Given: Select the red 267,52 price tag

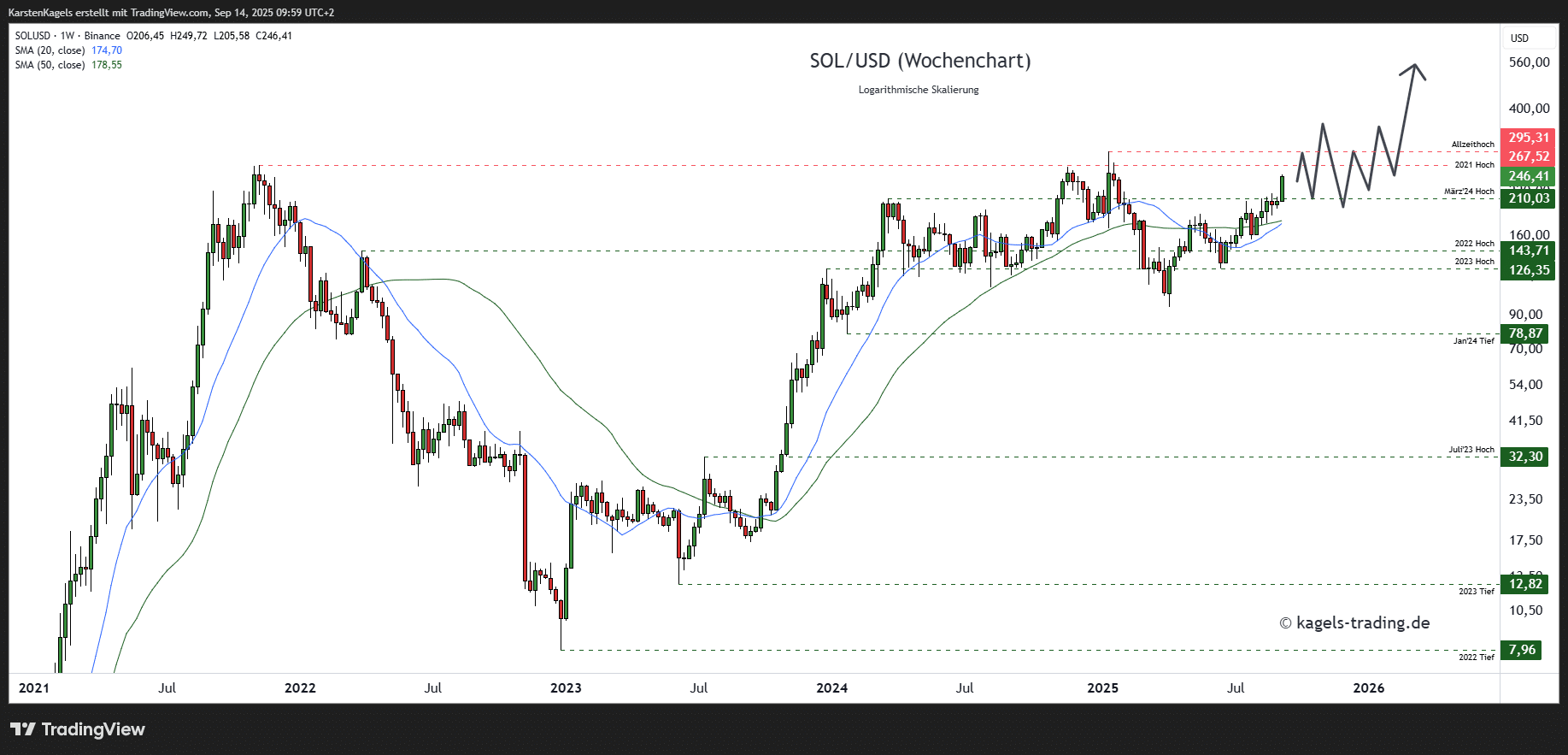Looking at the screenshot, I should (1528, 156).
